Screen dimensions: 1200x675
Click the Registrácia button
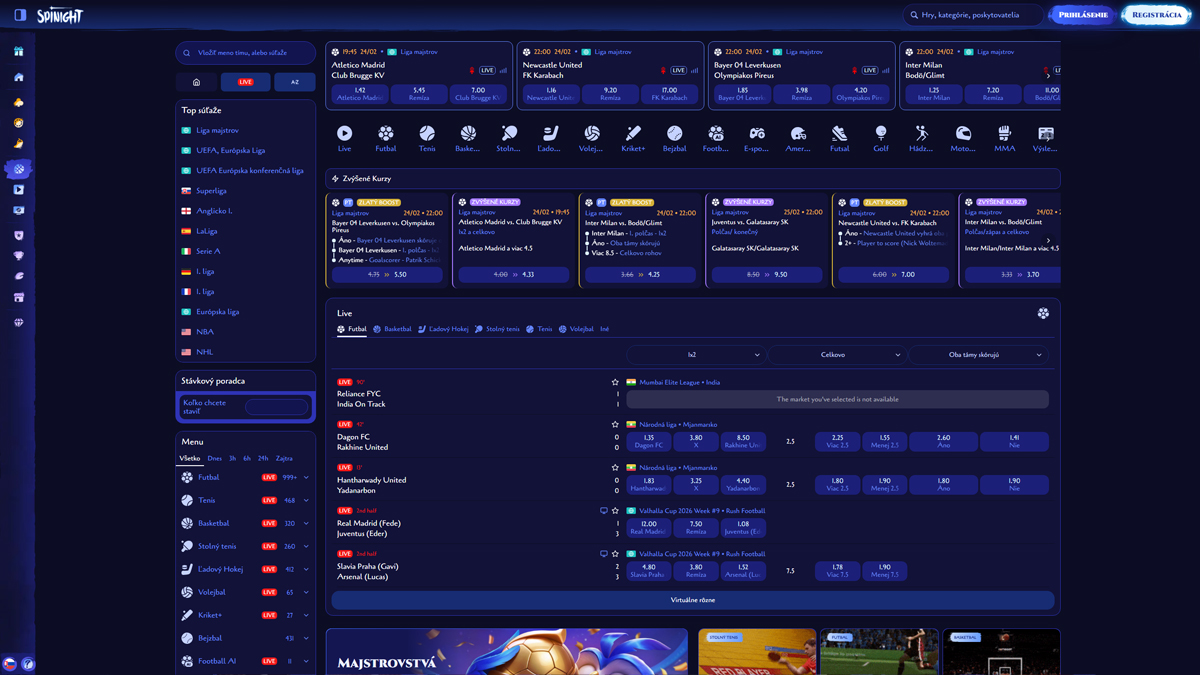coord(1156,15)
